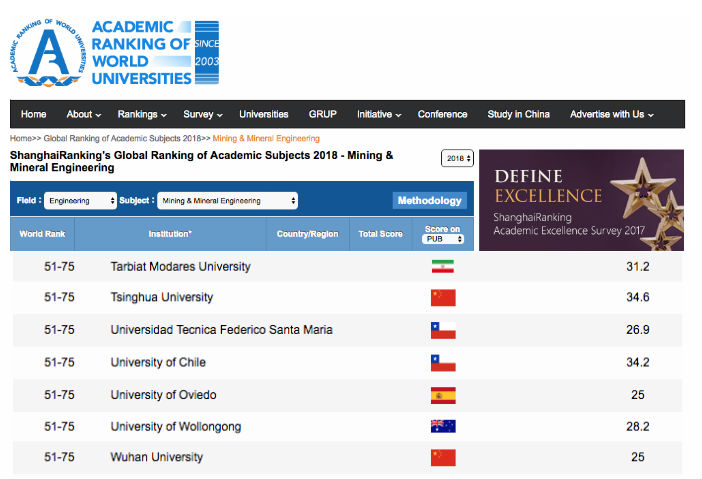
Task: Click the score 34.6 for Tsinghua University
Action: [x=638, y=297]
